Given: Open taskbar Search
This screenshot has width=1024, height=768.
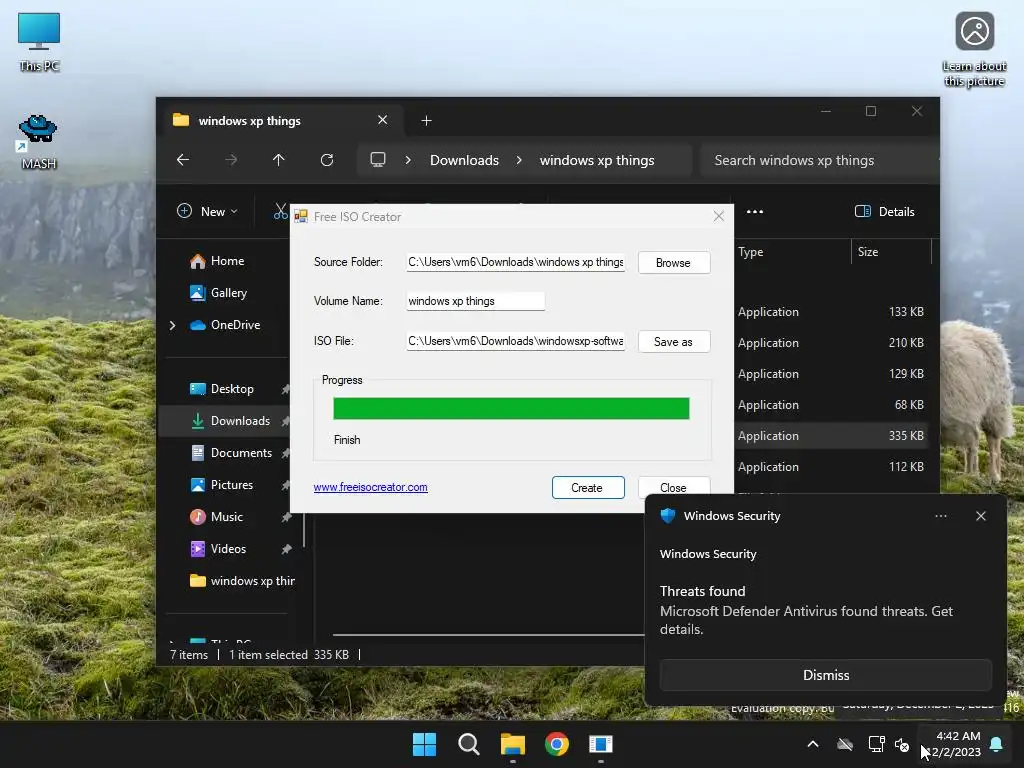Looking at the screenshot, I should (x=468, y=744).
